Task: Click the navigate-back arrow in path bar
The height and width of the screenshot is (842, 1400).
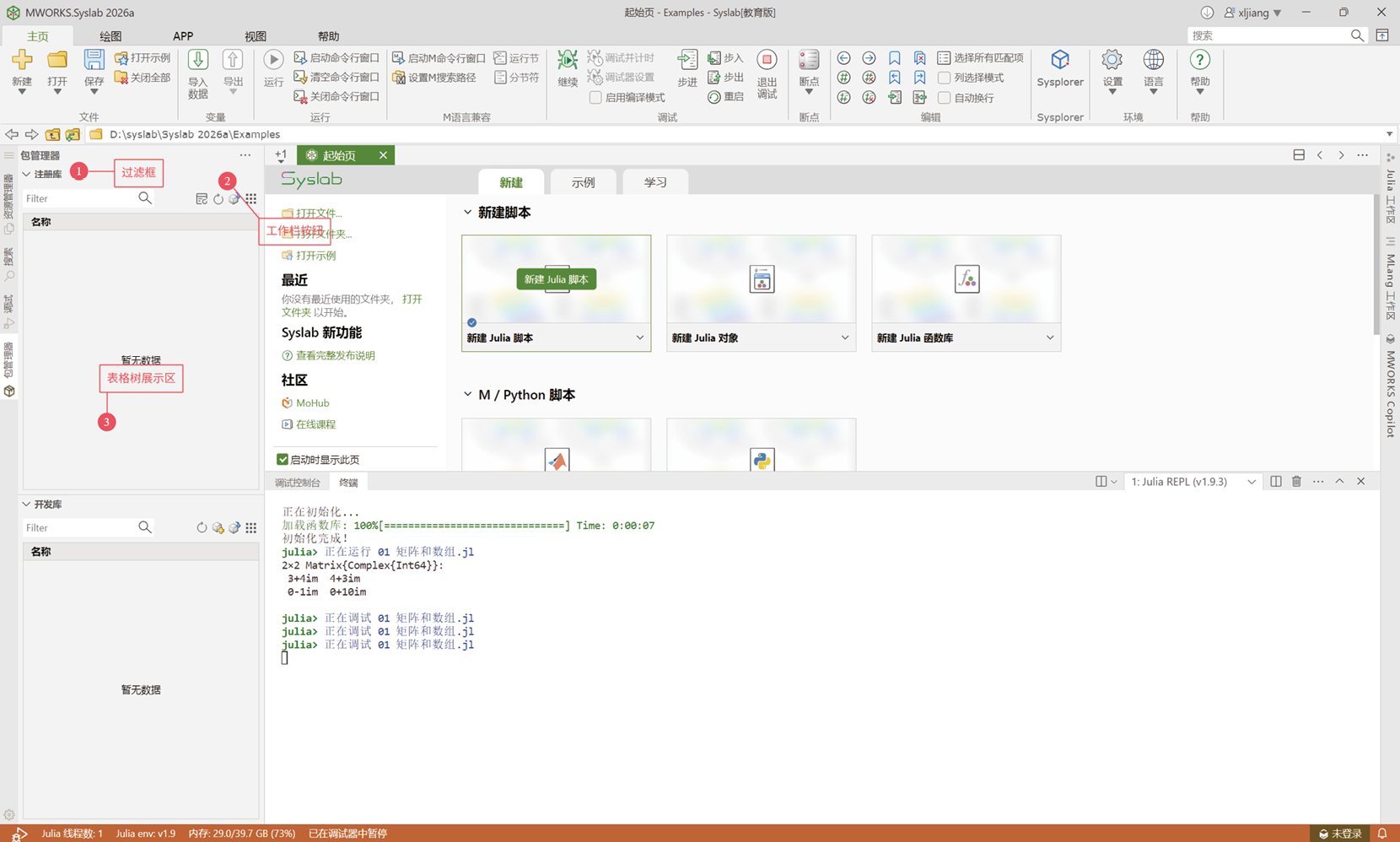Action: click(x=11, y=134)
